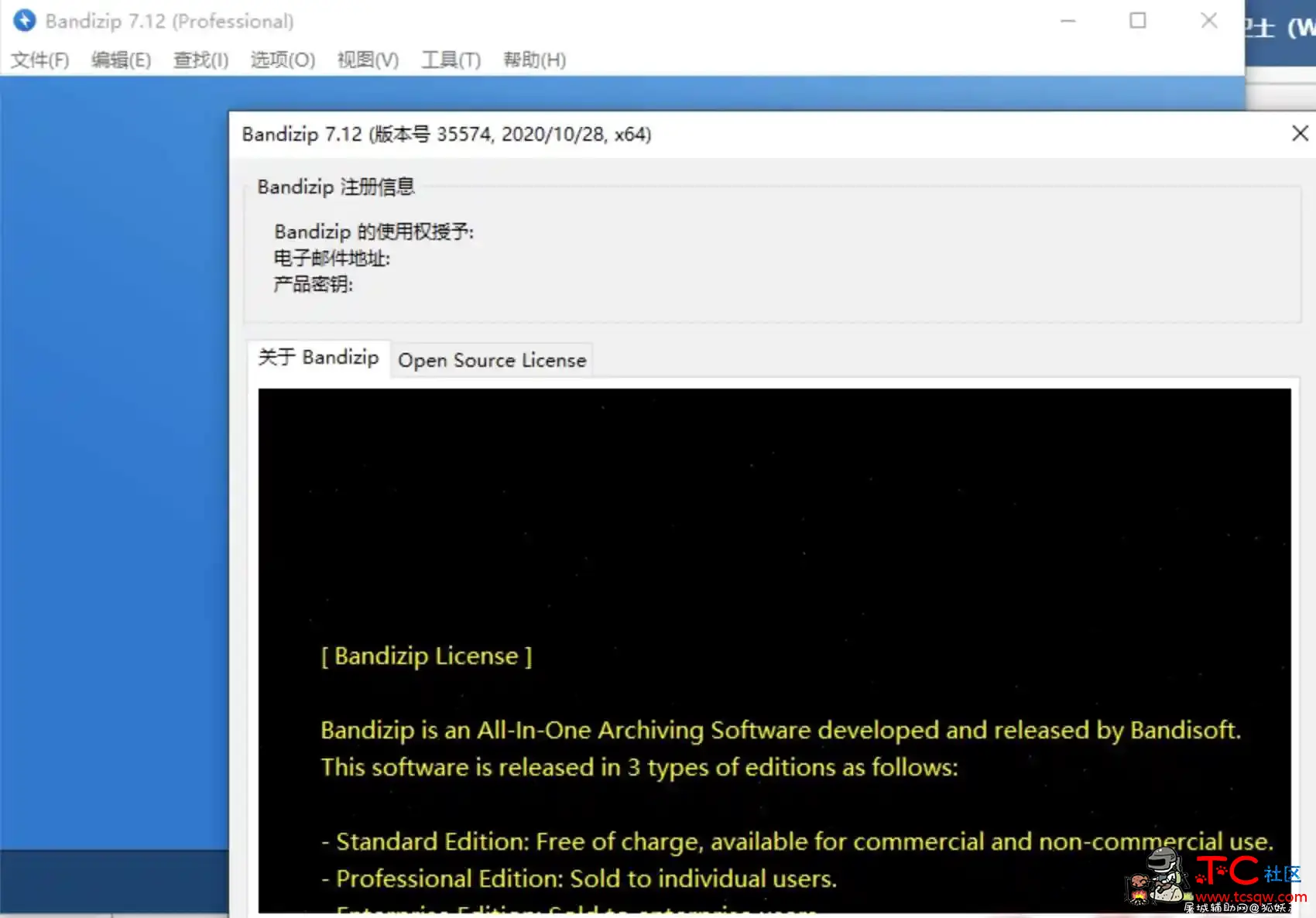The height and width of the screenshot is (918, 1316).
Task: Close the Bandizip main window
Action: [1208, 21]
